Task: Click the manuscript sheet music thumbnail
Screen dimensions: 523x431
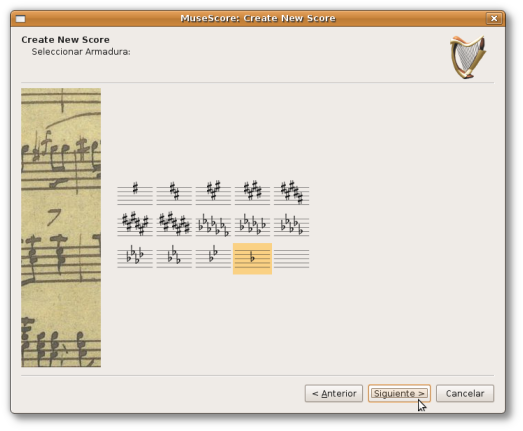Action: tap(61, 228)
